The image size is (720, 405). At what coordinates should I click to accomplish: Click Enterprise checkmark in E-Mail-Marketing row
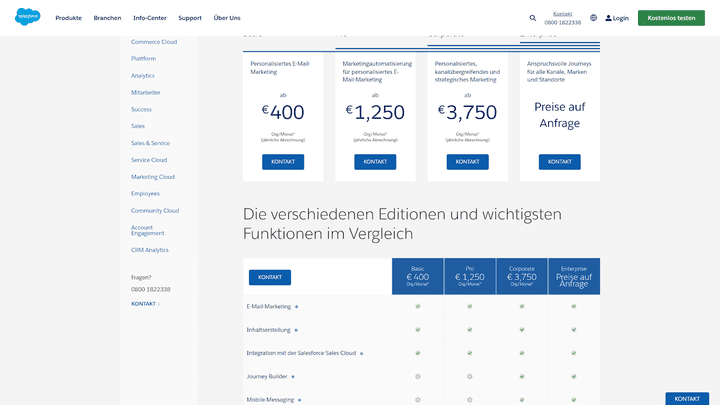(x=574, y=306)
